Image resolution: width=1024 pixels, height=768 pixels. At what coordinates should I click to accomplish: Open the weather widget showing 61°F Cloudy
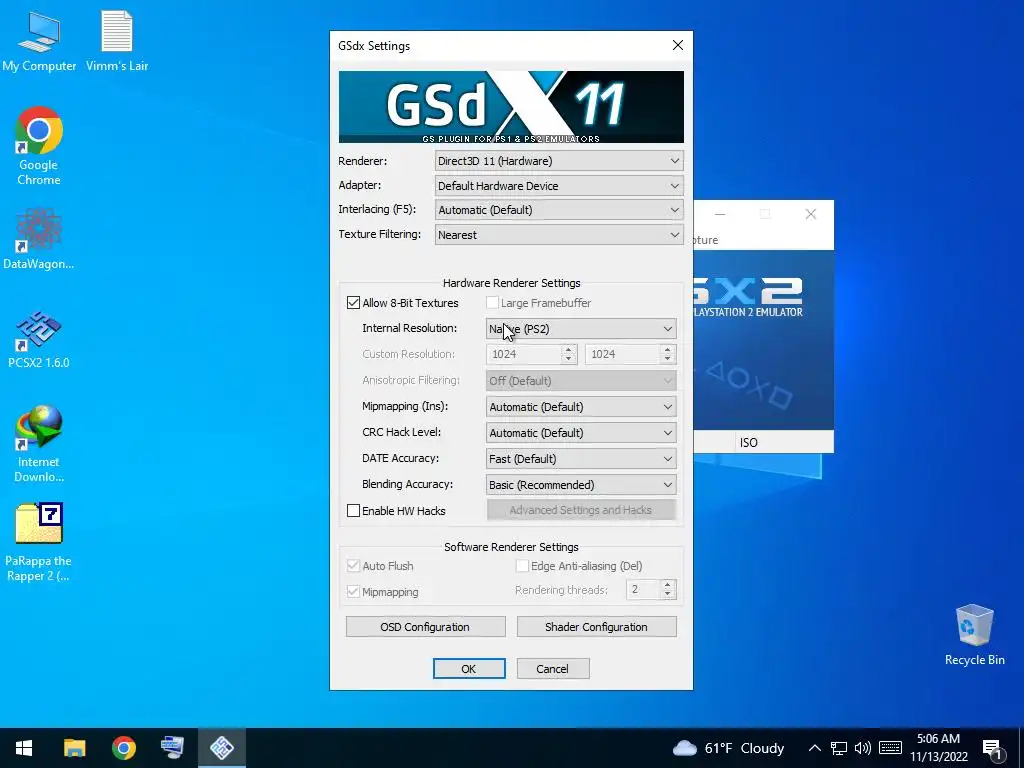point(728,748)
